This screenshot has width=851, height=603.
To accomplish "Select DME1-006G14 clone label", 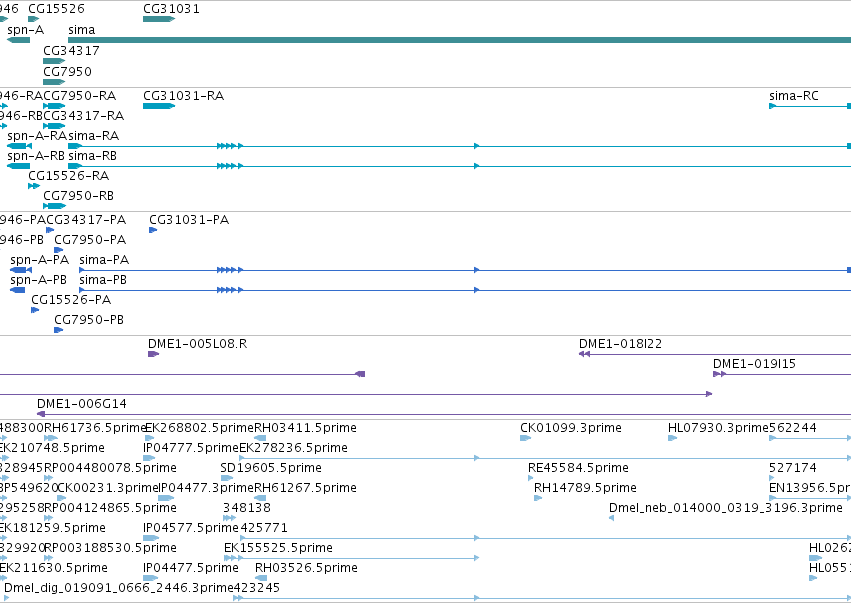I will pyautogui.click(x=82, y=404).
